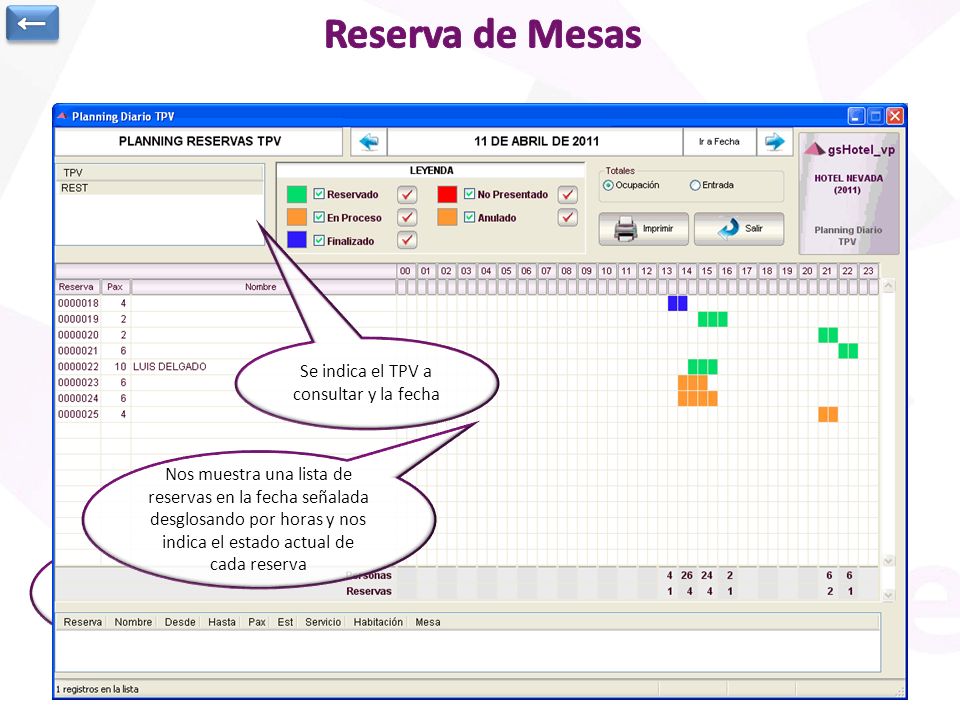Sort by the Reserva column header
The height and width of the screenshot is (720, 960).
(x=78, y=287)
